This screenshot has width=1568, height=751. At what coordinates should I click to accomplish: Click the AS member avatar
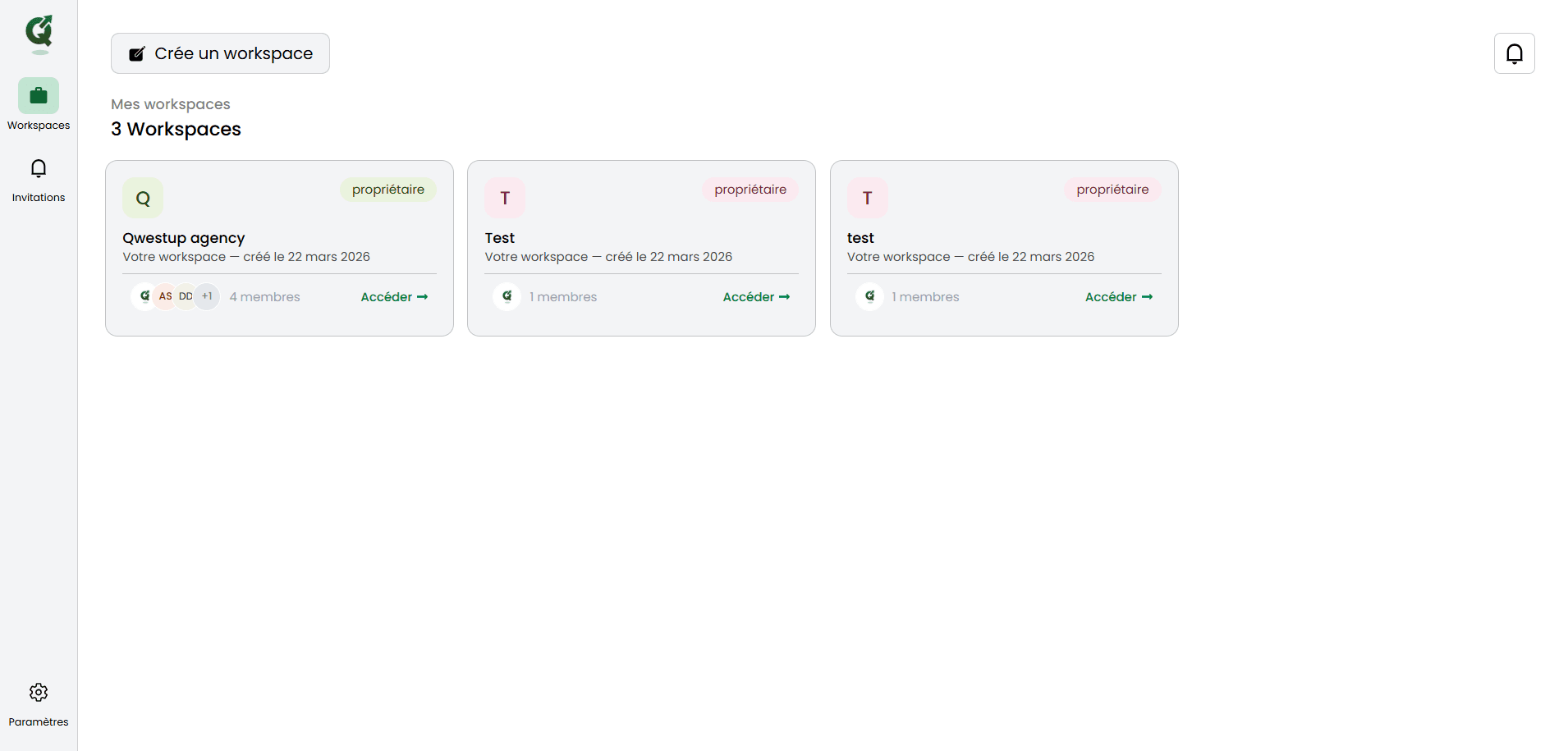tap(166, 296)
